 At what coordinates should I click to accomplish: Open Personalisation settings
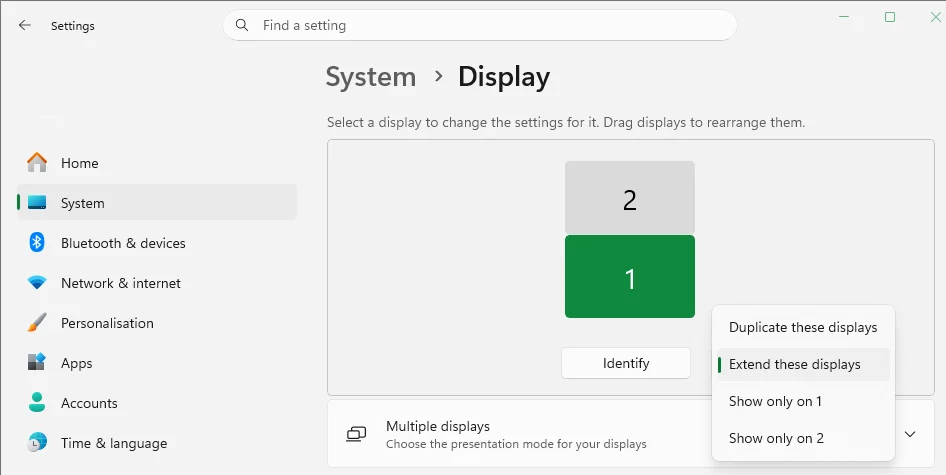[x=157, y=323]
